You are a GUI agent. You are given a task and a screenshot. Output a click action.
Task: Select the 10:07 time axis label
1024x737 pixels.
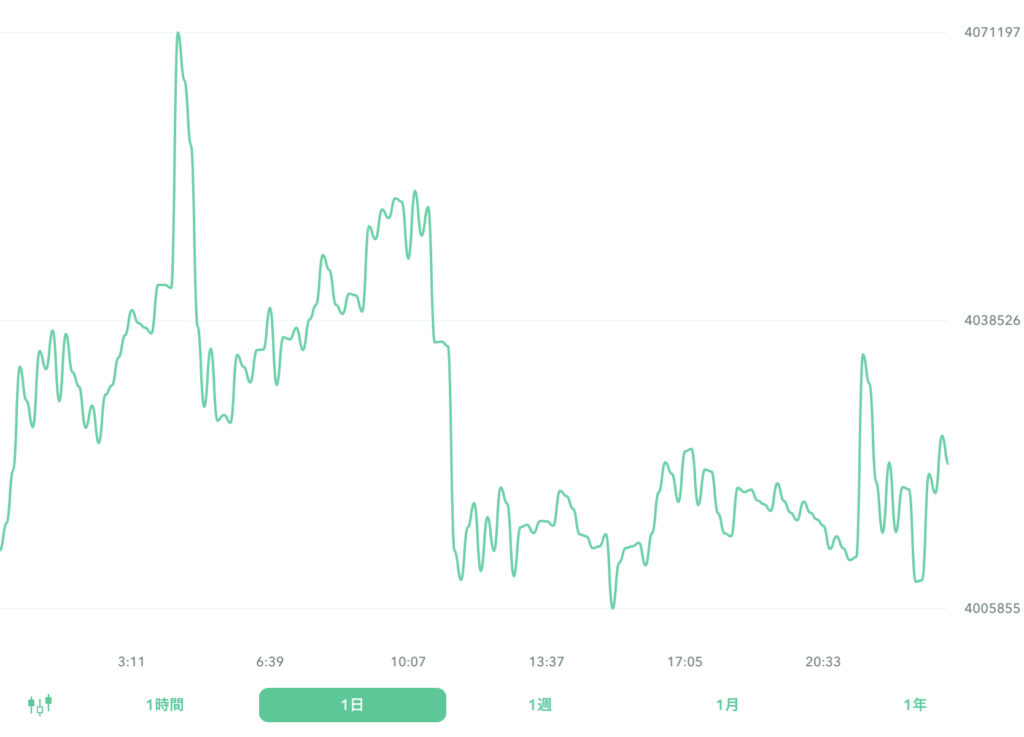click(x=408, y=662)
